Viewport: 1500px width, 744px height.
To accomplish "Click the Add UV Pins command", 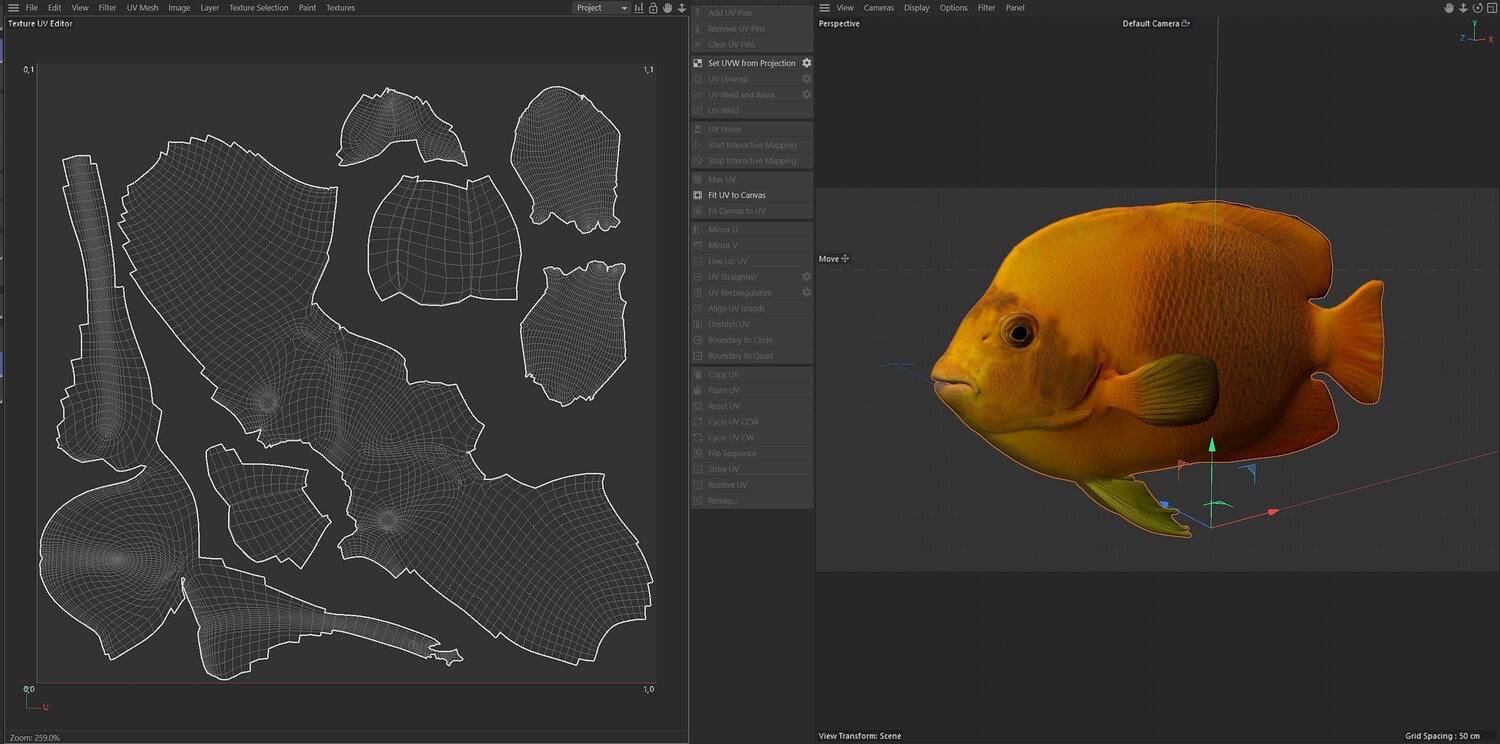I will pyautogui.click(x=752, y=13).
